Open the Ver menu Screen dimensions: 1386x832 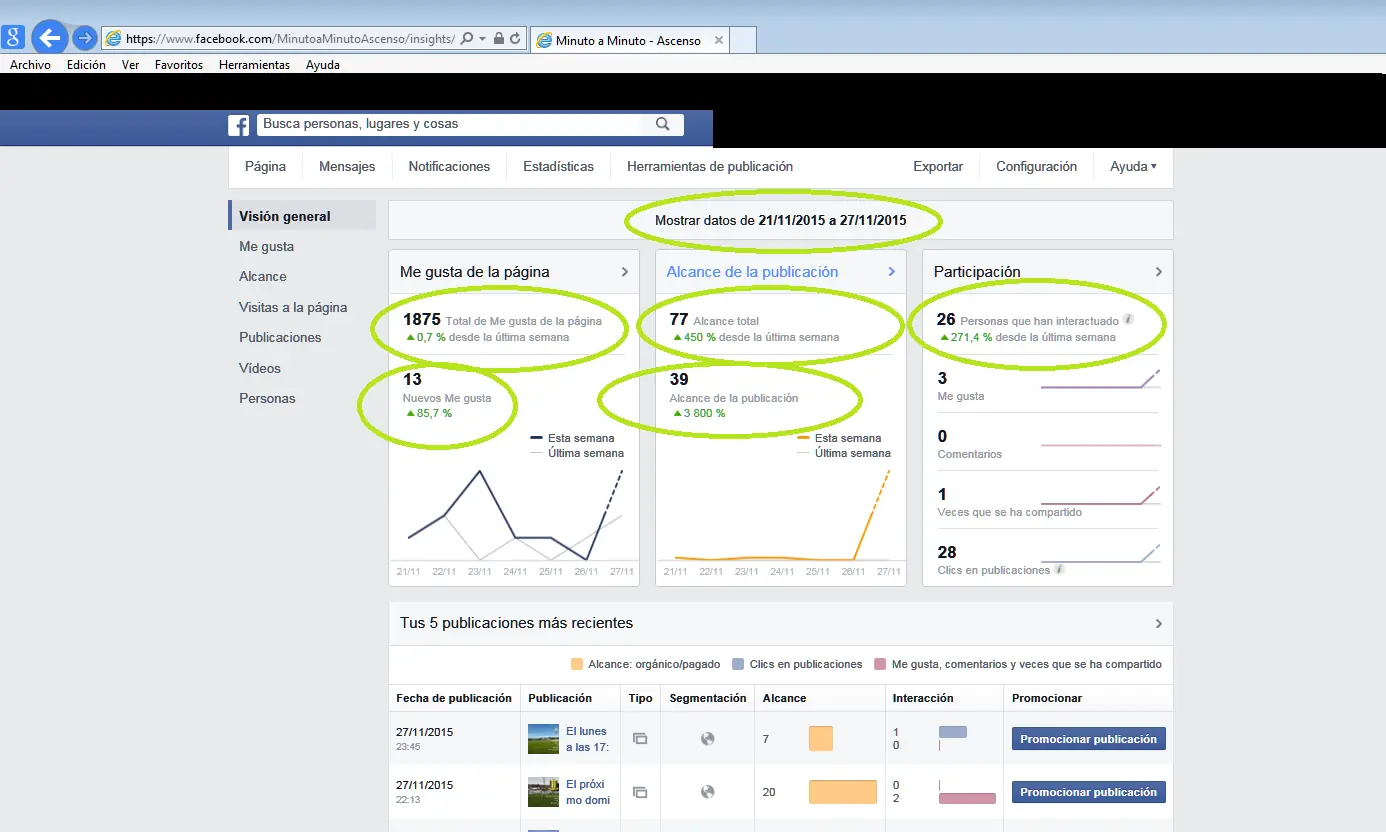(x=130, y=65)
